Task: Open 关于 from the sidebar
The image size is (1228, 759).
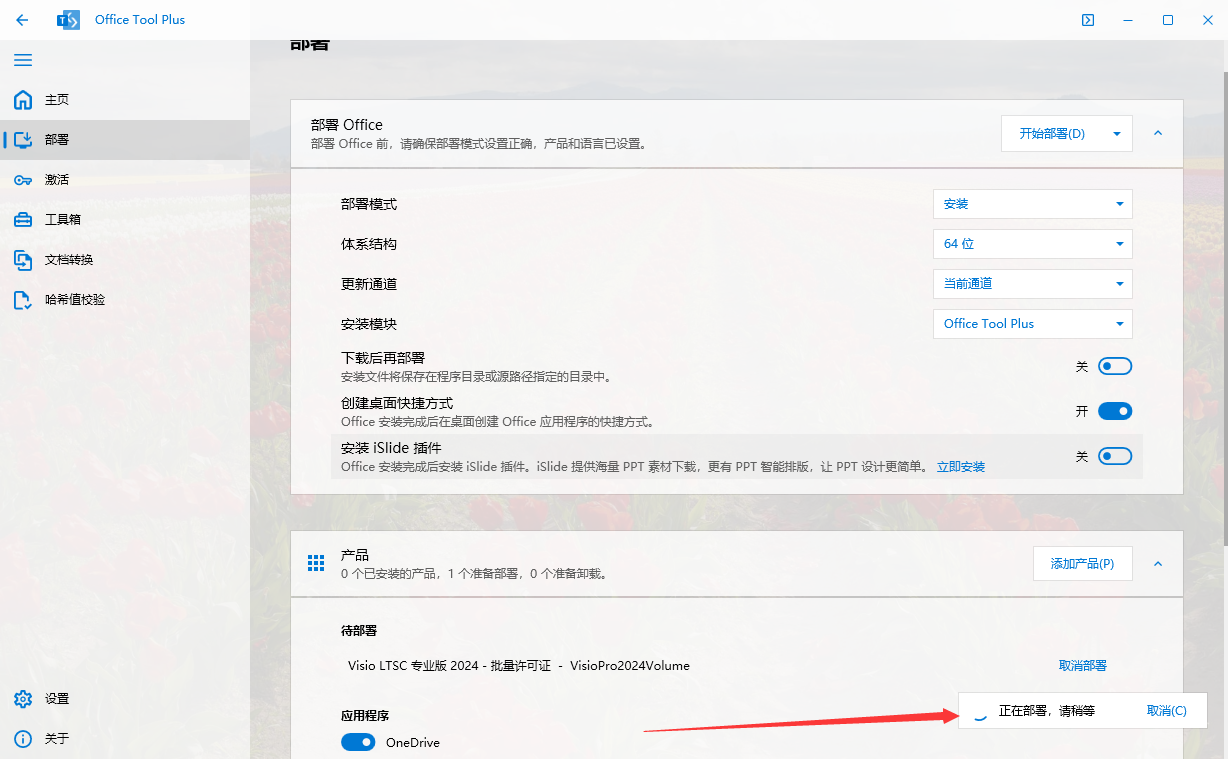Action: tap(125, 739)
